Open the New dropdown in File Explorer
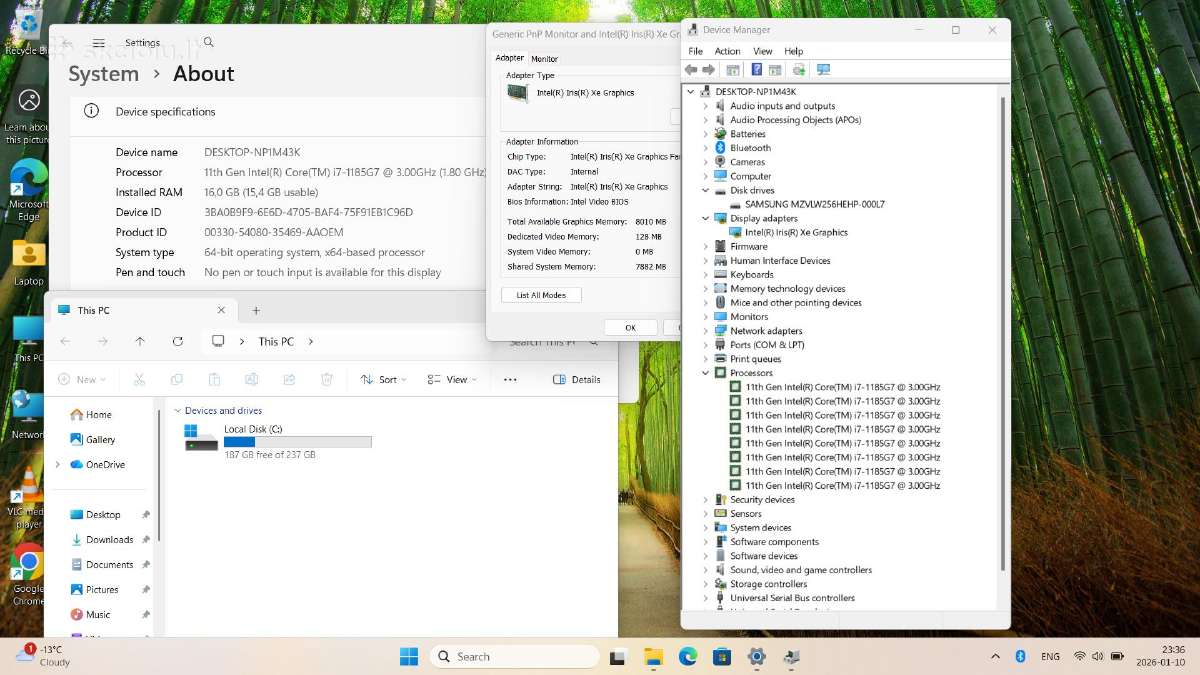Screen dimensions: 1200x675 click(82, 379)
